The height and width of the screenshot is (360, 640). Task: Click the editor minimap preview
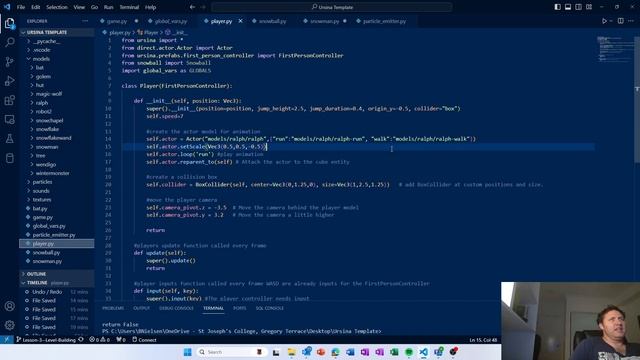[614, 49]
